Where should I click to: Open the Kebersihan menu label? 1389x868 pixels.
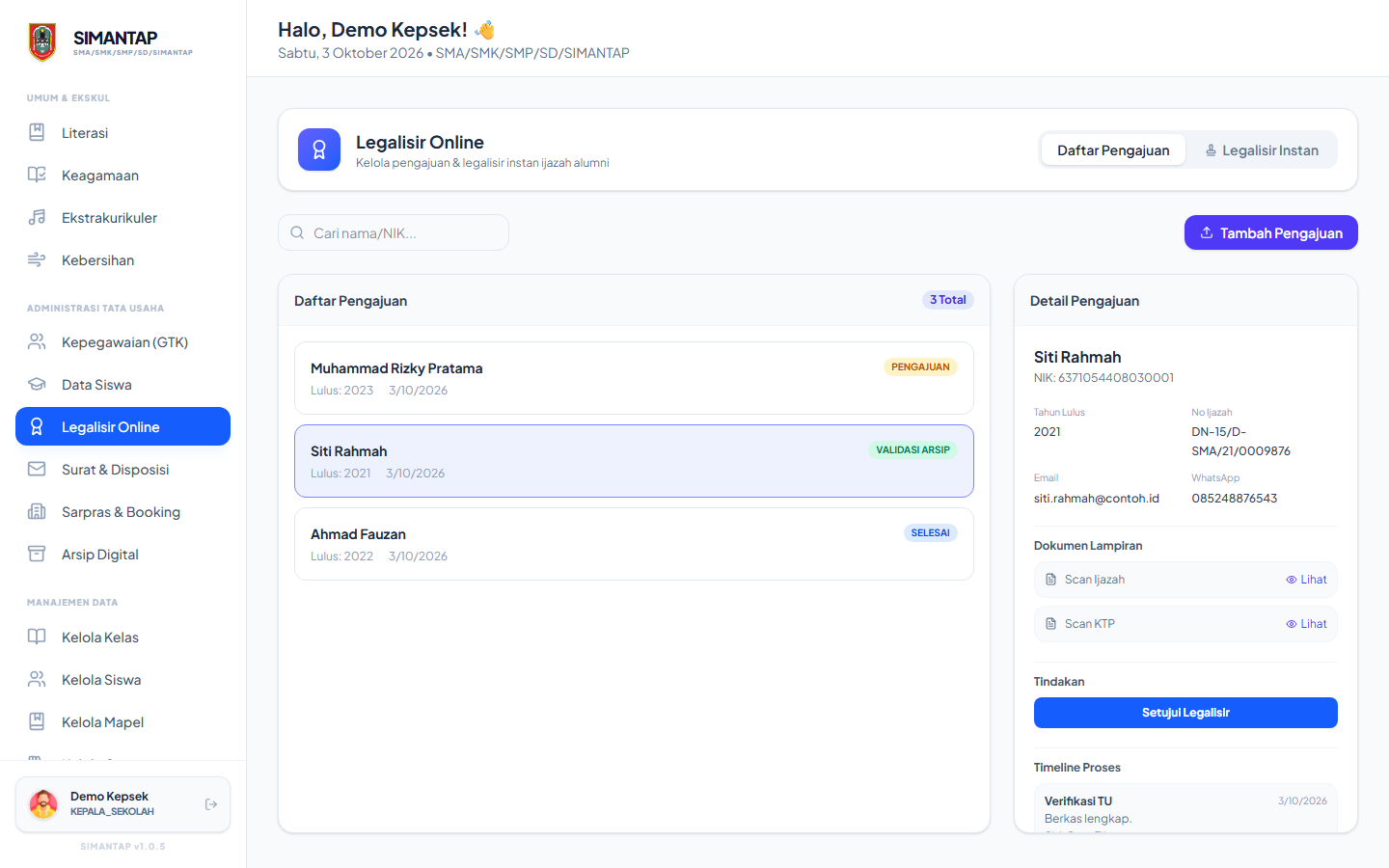tap(98, 260)
